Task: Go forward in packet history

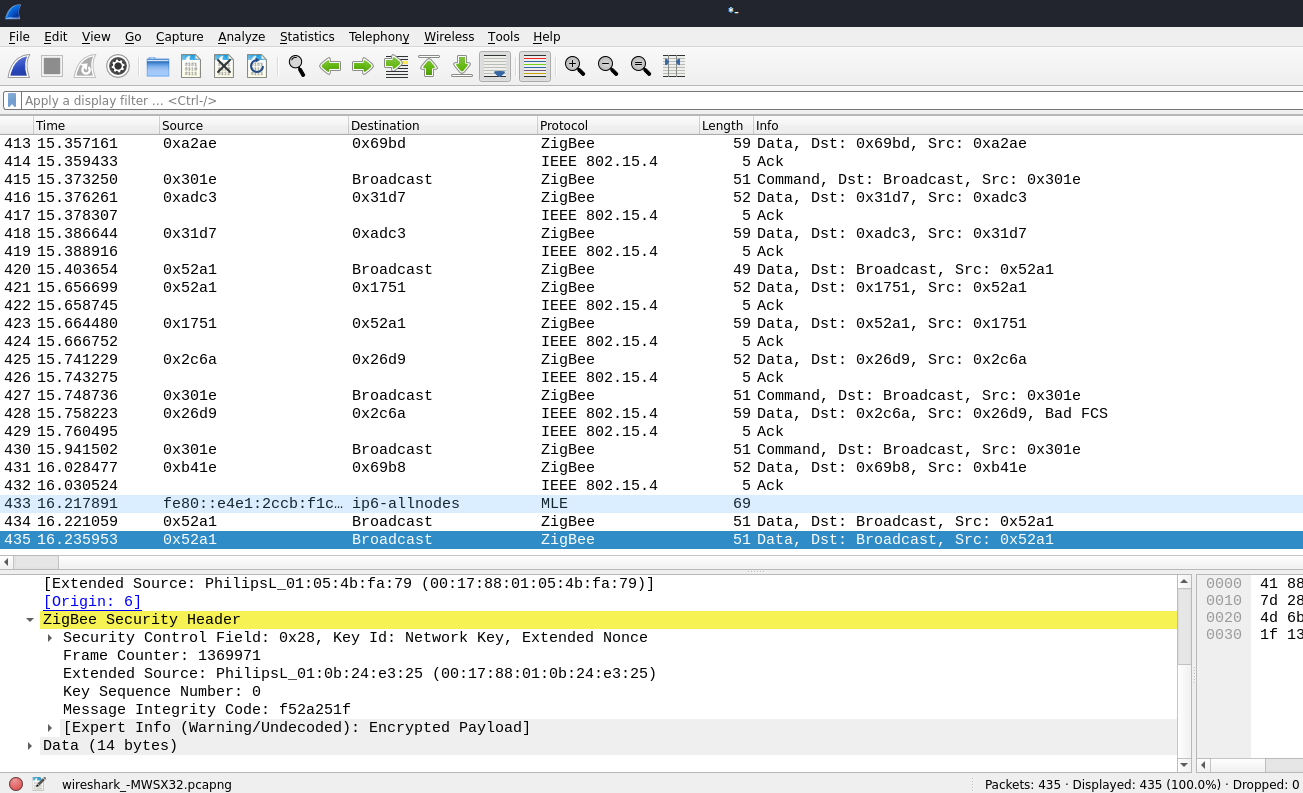Action: click(363, 66)
